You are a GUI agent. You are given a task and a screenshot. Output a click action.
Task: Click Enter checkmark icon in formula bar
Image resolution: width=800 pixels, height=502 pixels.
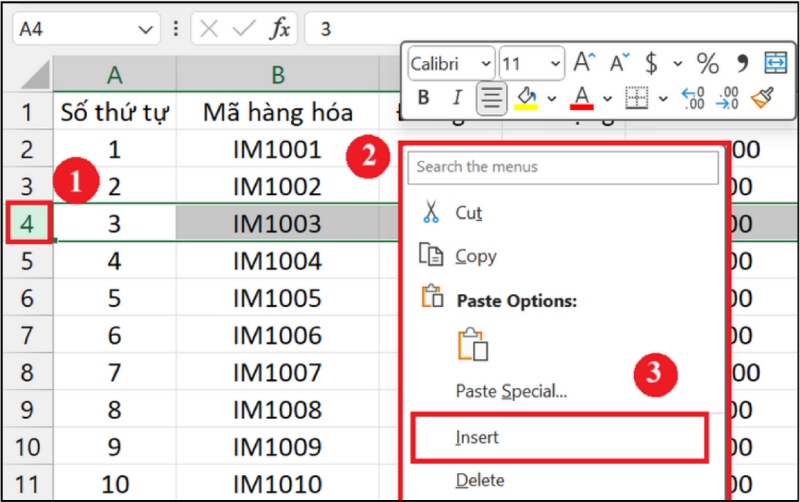pyautogui.click(x=244, y=29)
